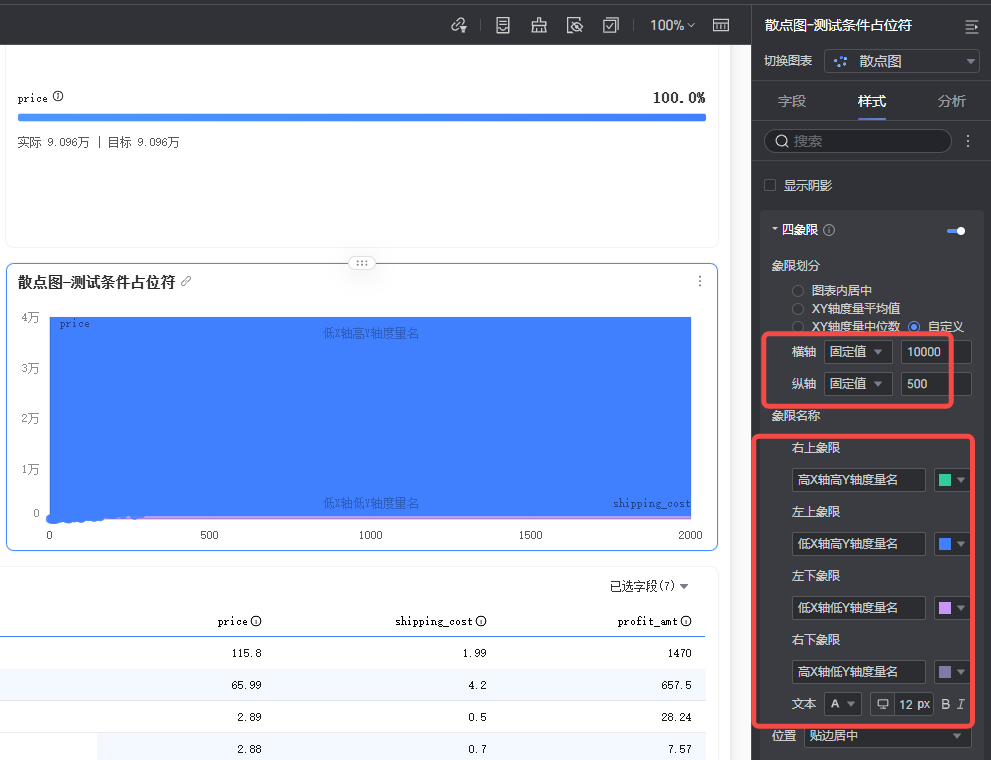Switch to the 分析 tab
The image size is (991, 760).
[x=951, y=101]
